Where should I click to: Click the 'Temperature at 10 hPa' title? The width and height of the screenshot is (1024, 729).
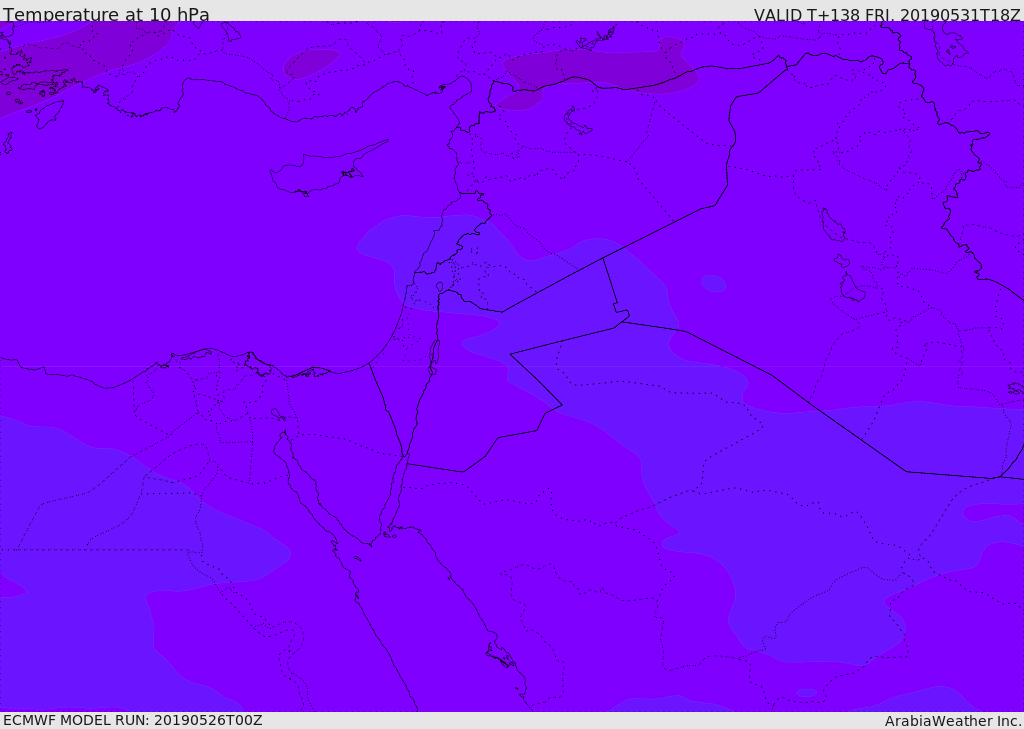click(106, 14)
